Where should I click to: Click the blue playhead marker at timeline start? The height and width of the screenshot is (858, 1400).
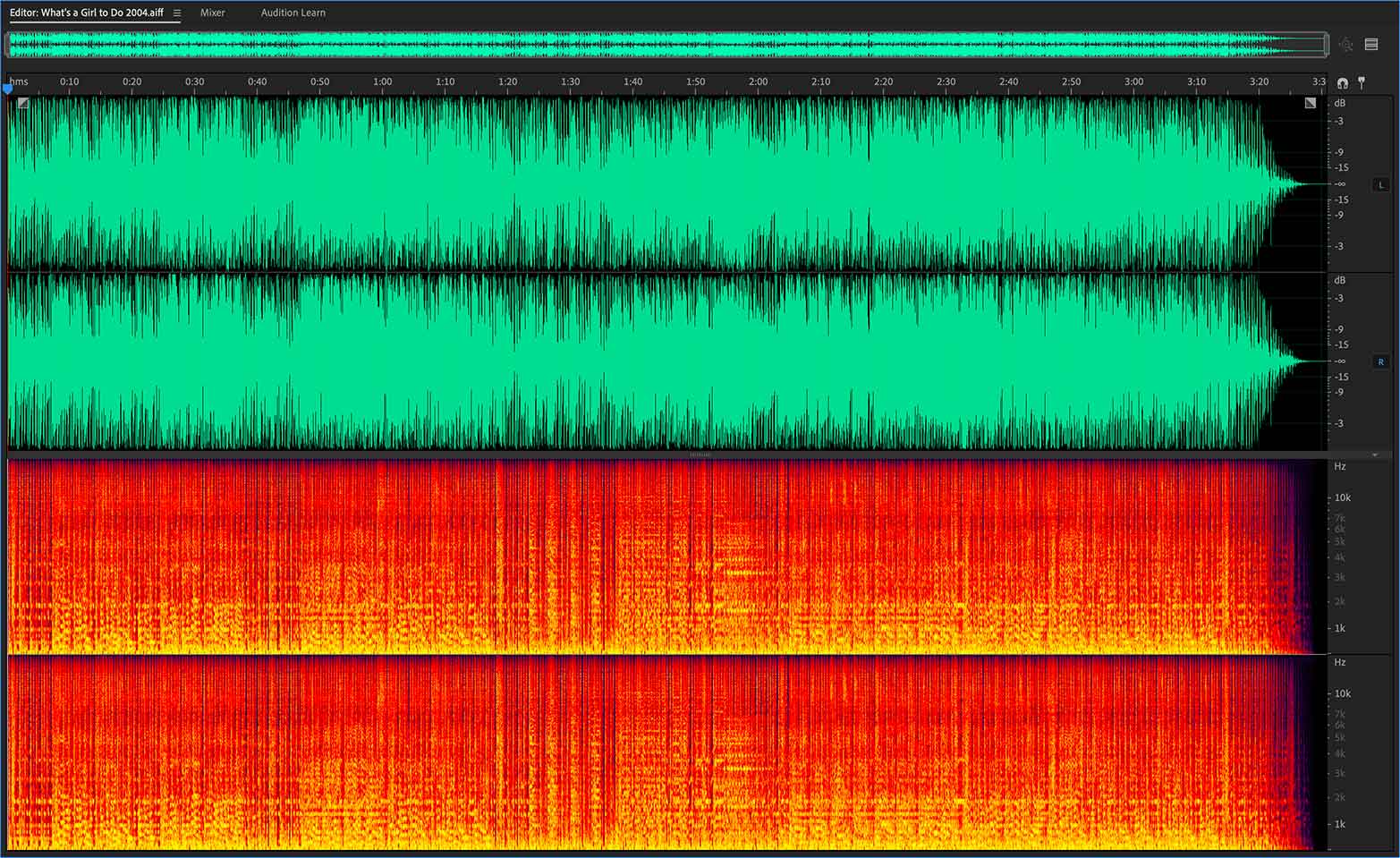tap(8, 89)
